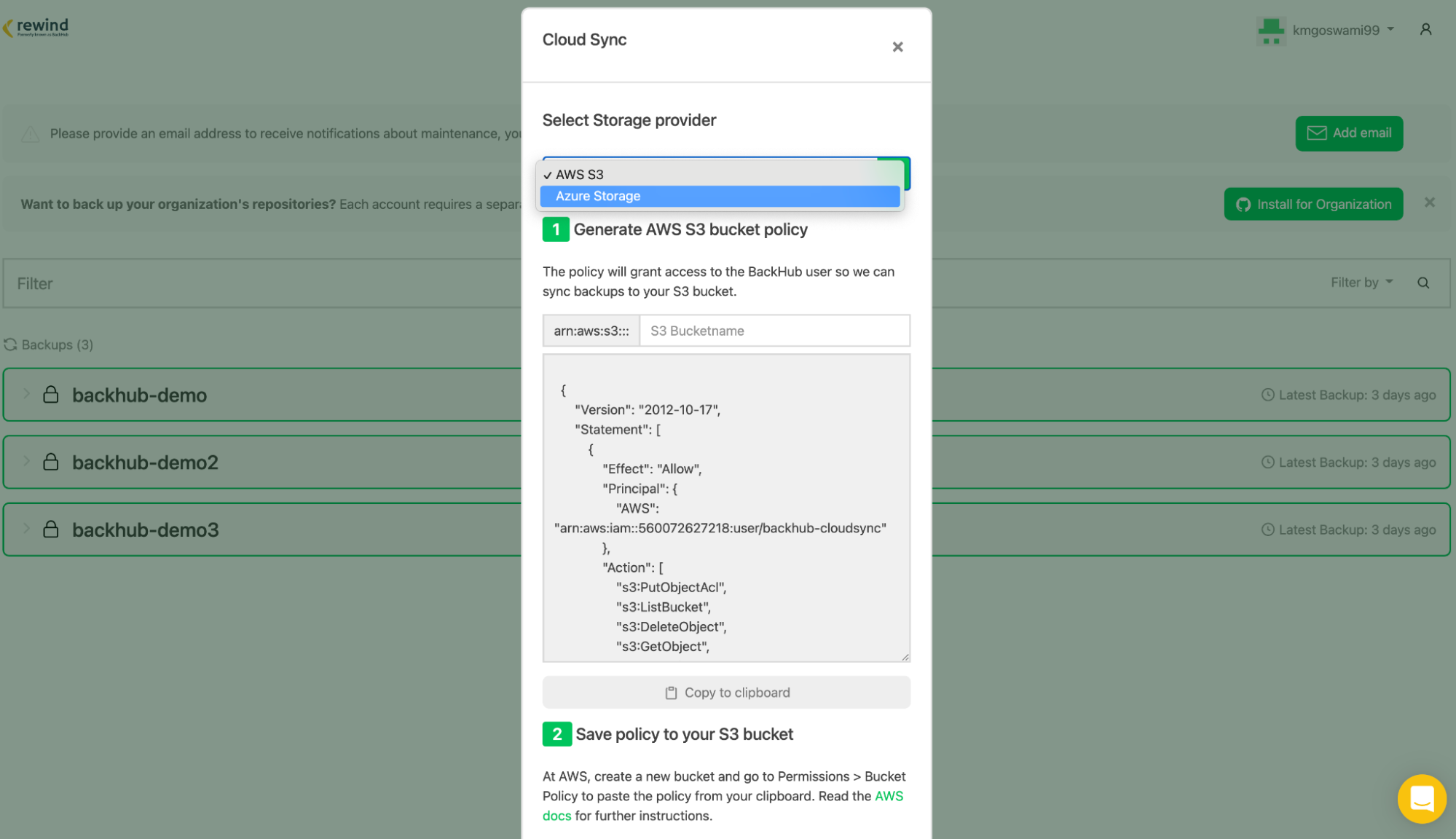The image size is (1456, 839).
Task: Click the lock icon beside backhub-demo
Action: coord(50,395)
